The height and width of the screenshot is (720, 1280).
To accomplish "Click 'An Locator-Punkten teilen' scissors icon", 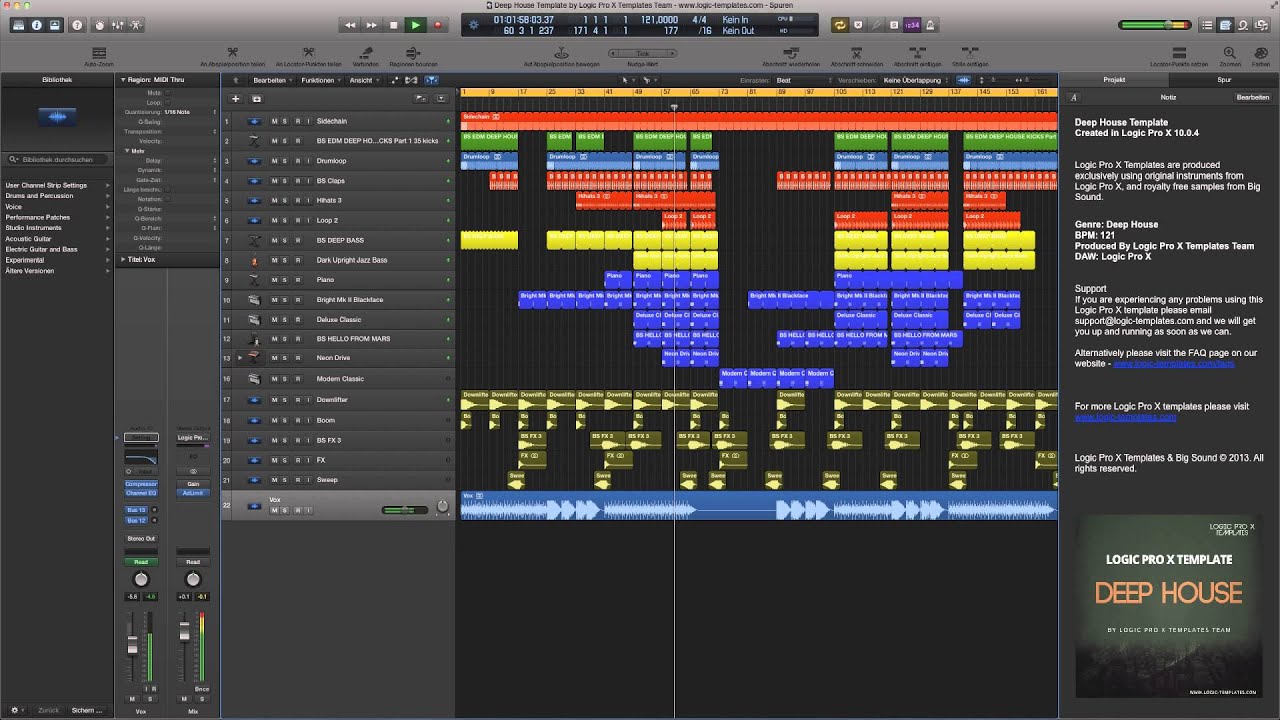I will [x=308, y=52].
